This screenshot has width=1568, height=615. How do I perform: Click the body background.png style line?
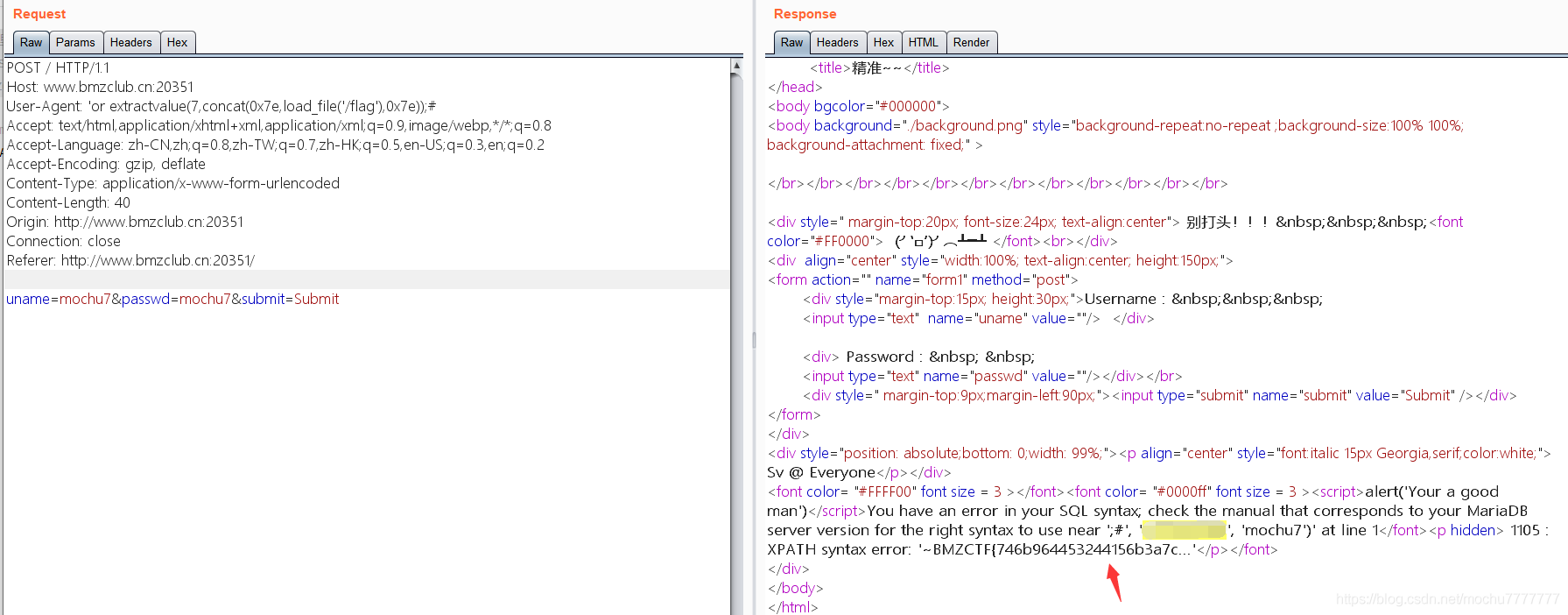point(1115,125)
